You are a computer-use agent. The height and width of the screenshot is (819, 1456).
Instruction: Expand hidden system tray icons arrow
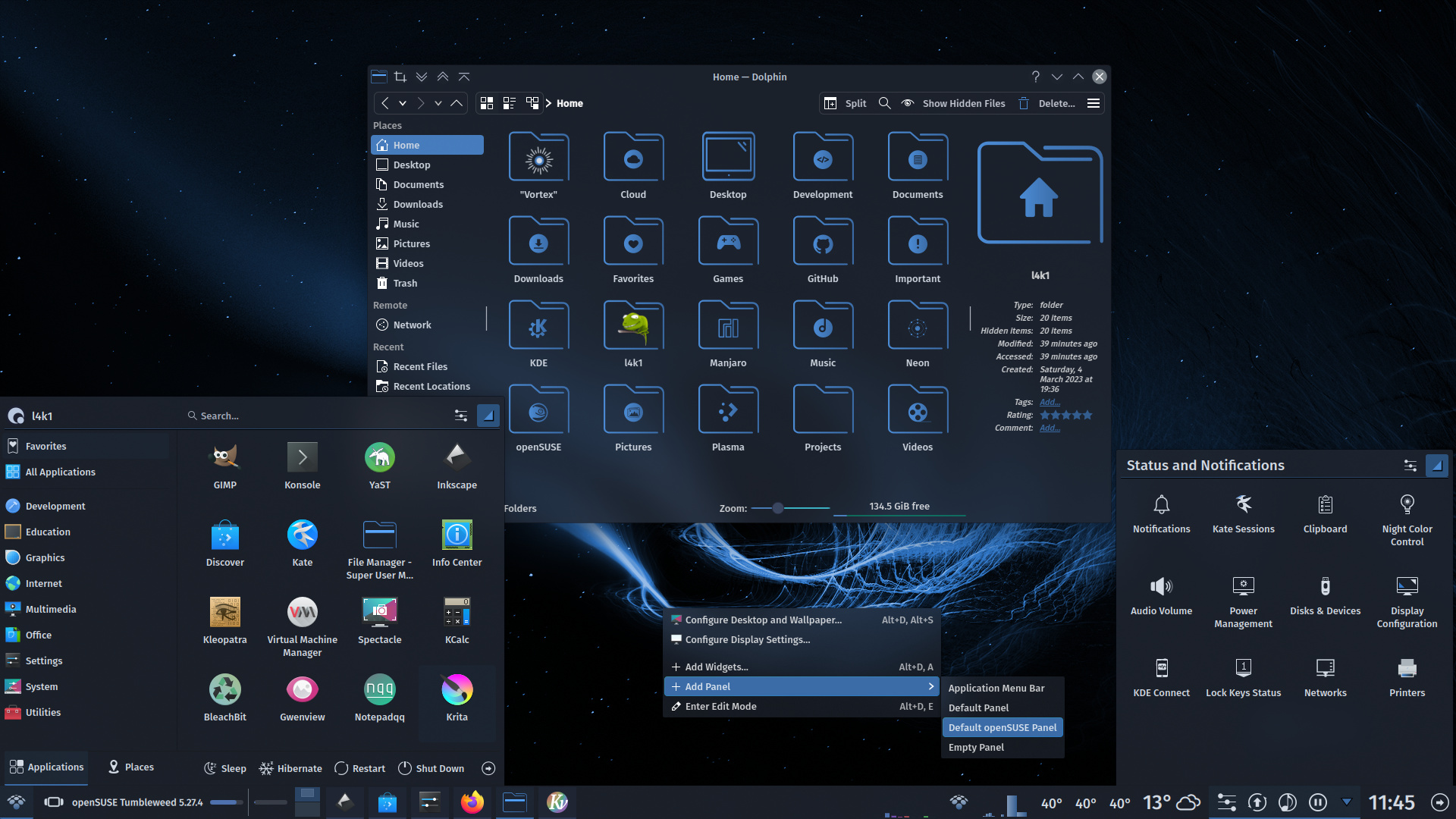(x=1347, y=802)
